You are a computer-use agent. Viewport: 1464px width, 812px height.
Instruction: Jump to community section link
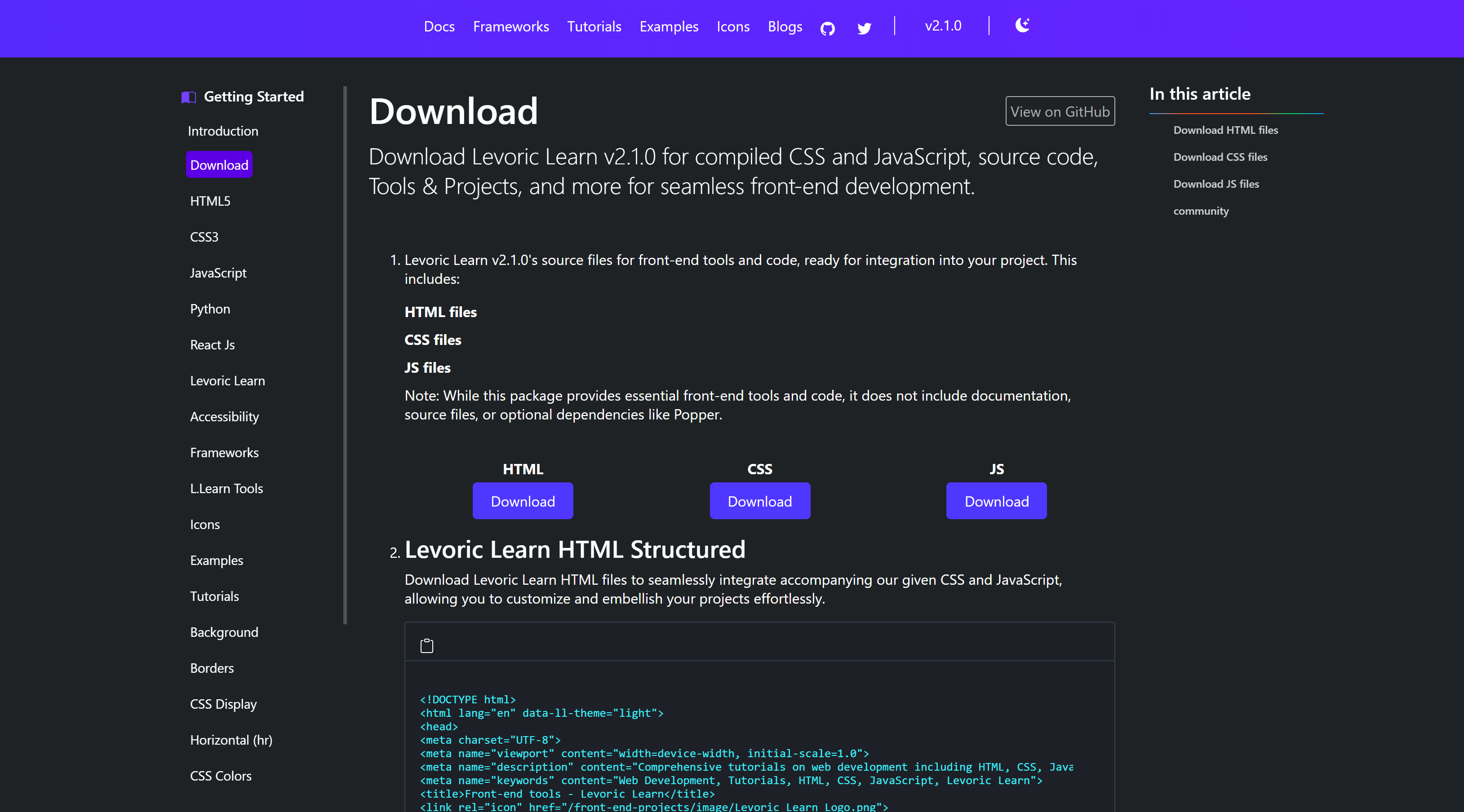coord(1201,211)
